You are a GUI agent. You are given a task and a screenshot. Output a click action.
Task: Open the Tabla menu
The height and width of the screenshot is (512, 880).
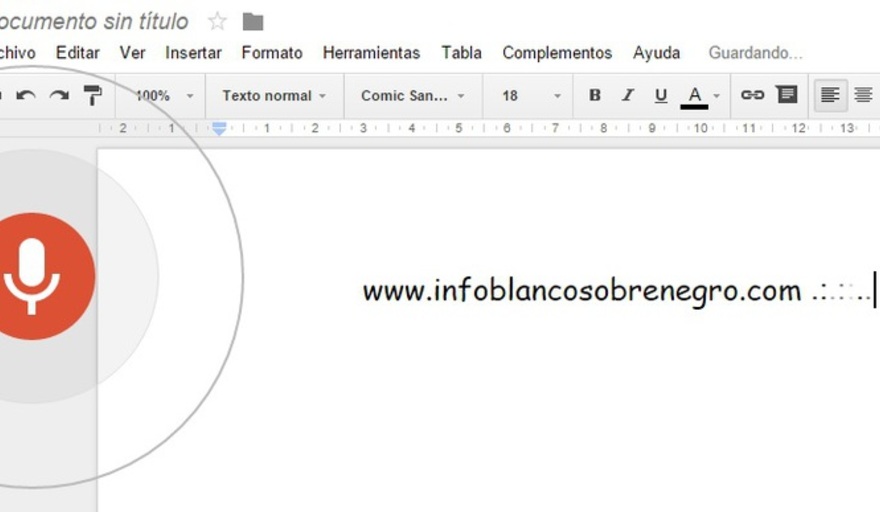[x=461, y=53]
